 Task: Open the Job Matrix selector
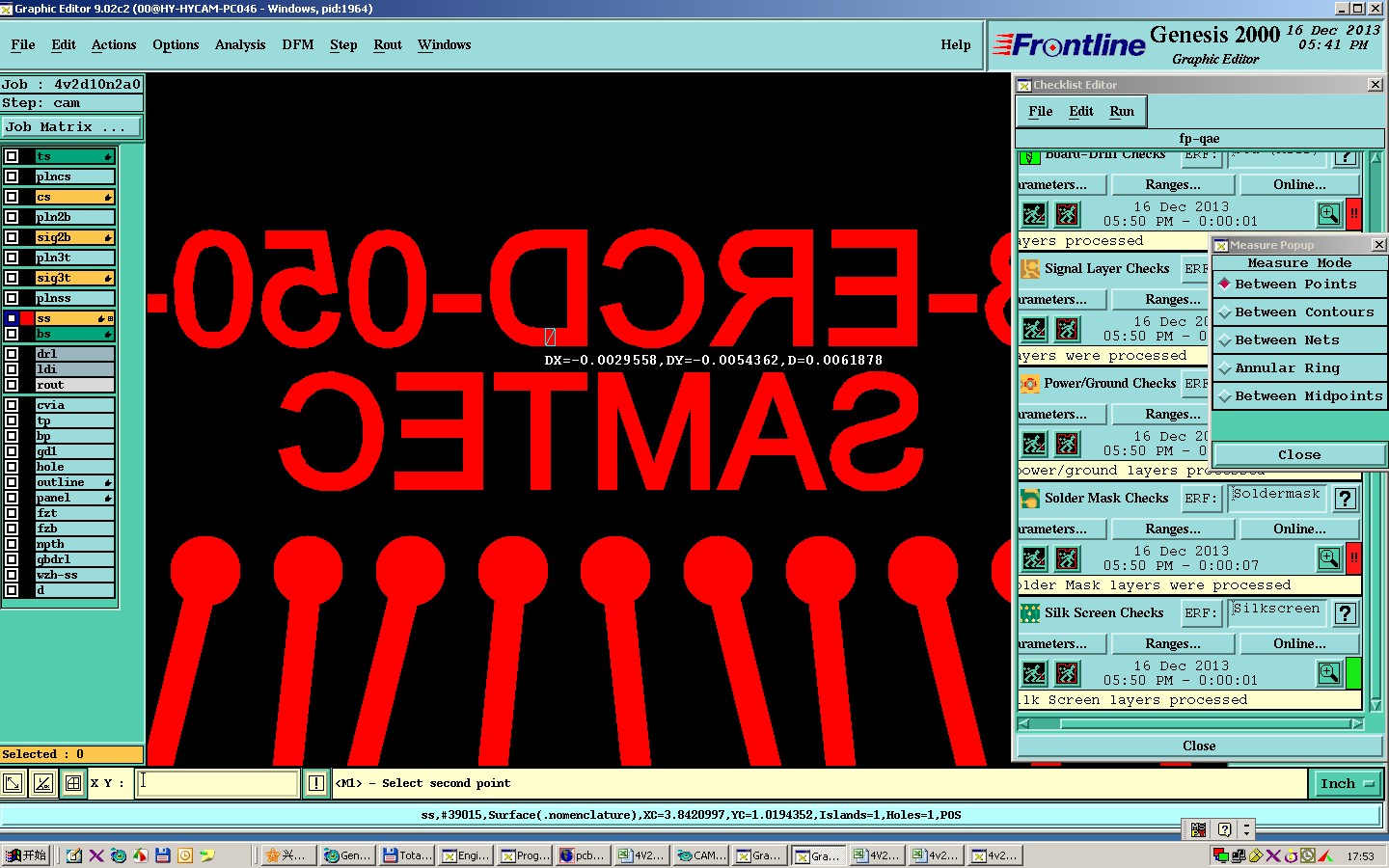(x=71, y=126)
